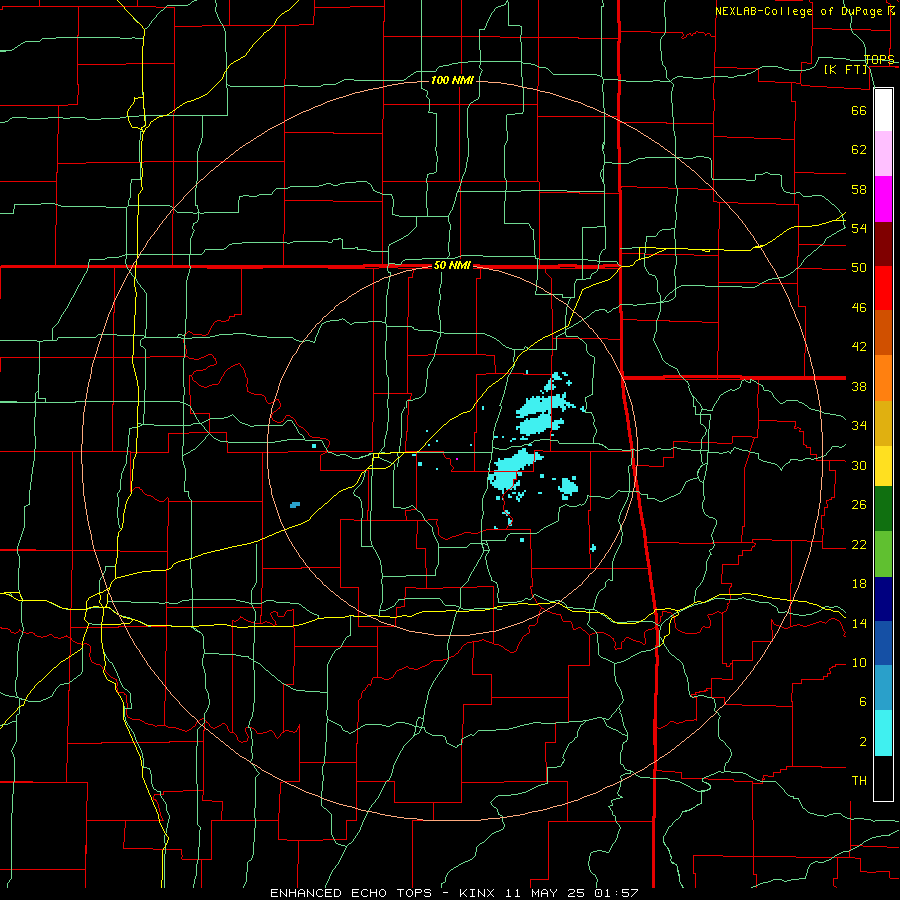Click the "6" legend value
The image size is (900, 900).
point(862,702)
